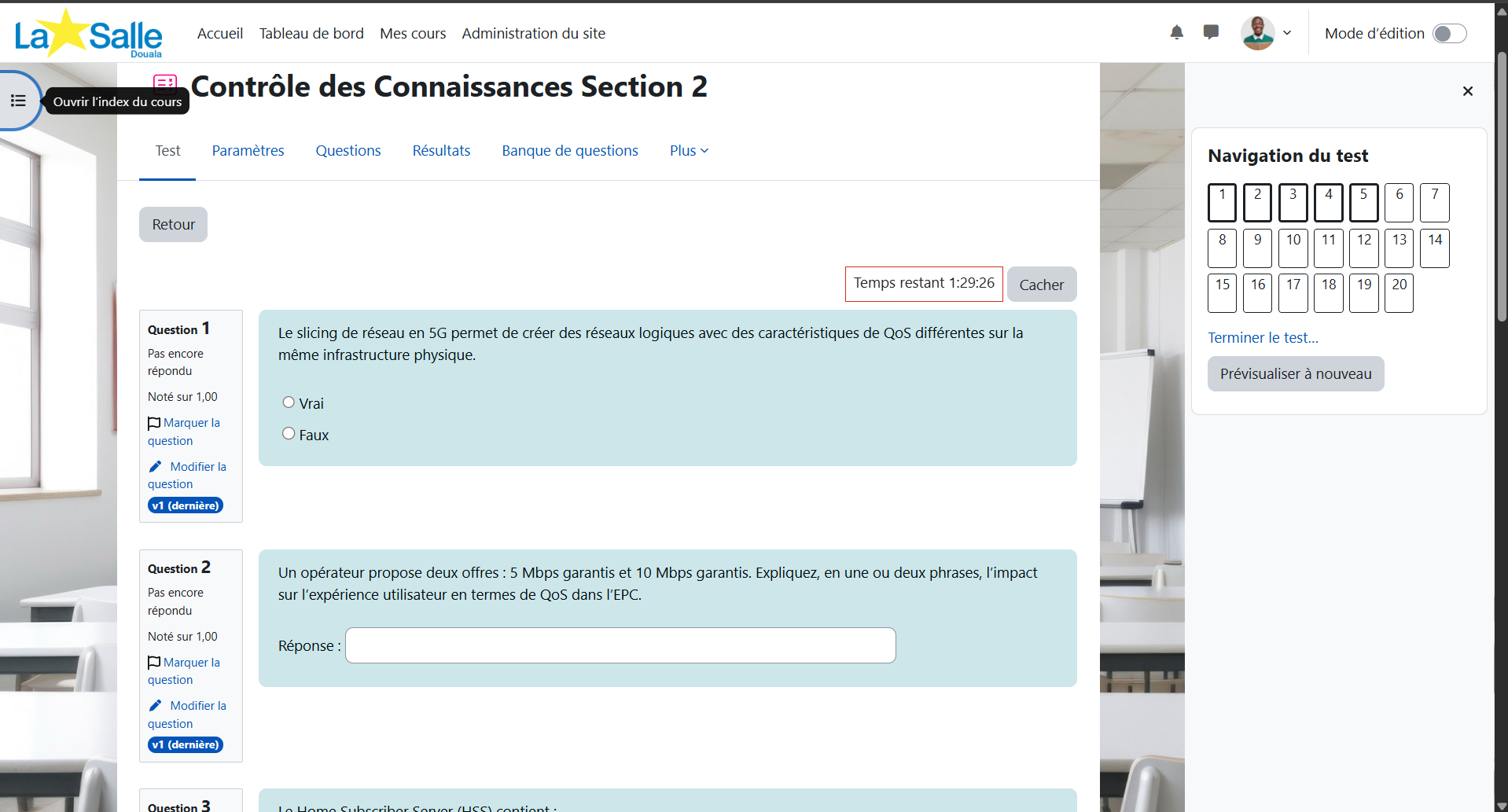
Task: Open the messages chat bubble icon
Action: pyautogui.click(x=1211, y=32)
